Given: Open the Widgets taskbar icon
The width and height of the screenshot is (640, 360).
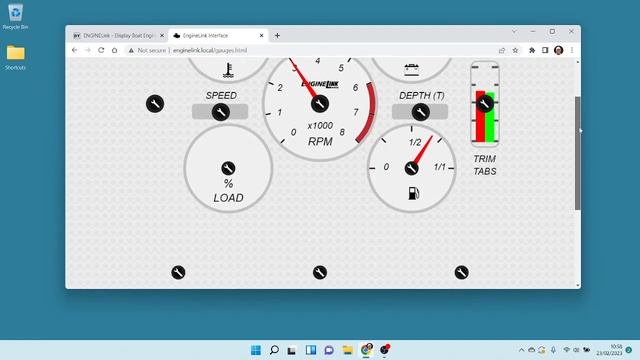Looking at the screenshot, I should coord(311,350).
